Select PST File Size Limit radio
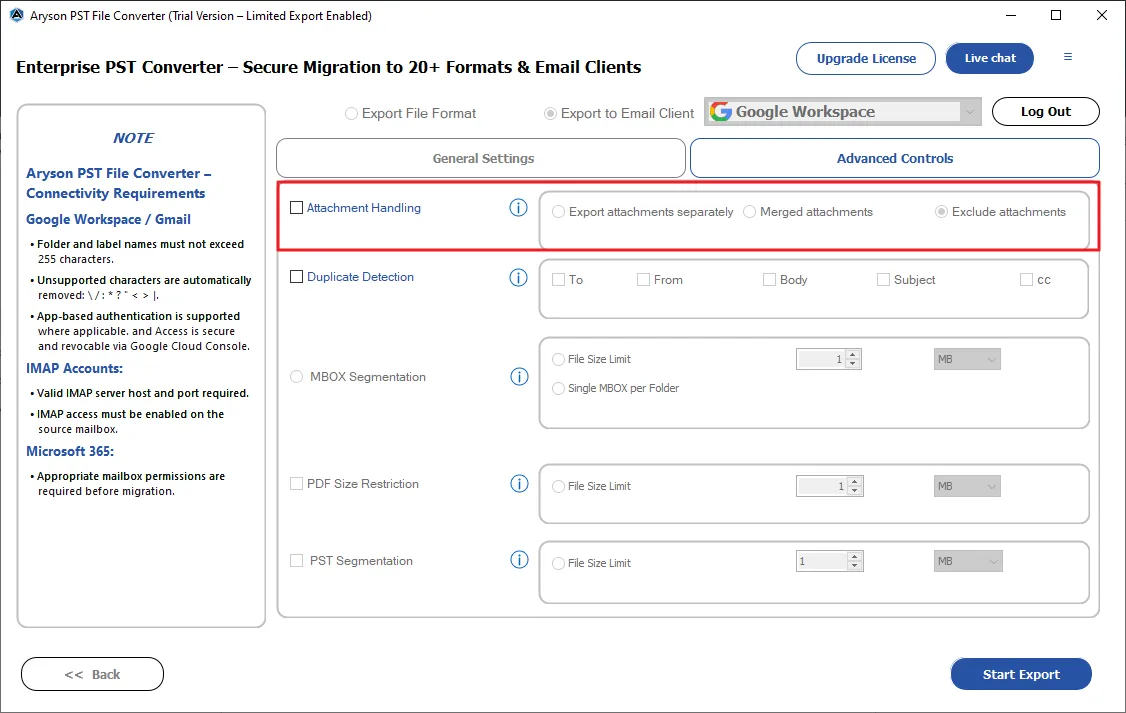The width and height of the screenshot is (1126, 713). coord(558,563)
